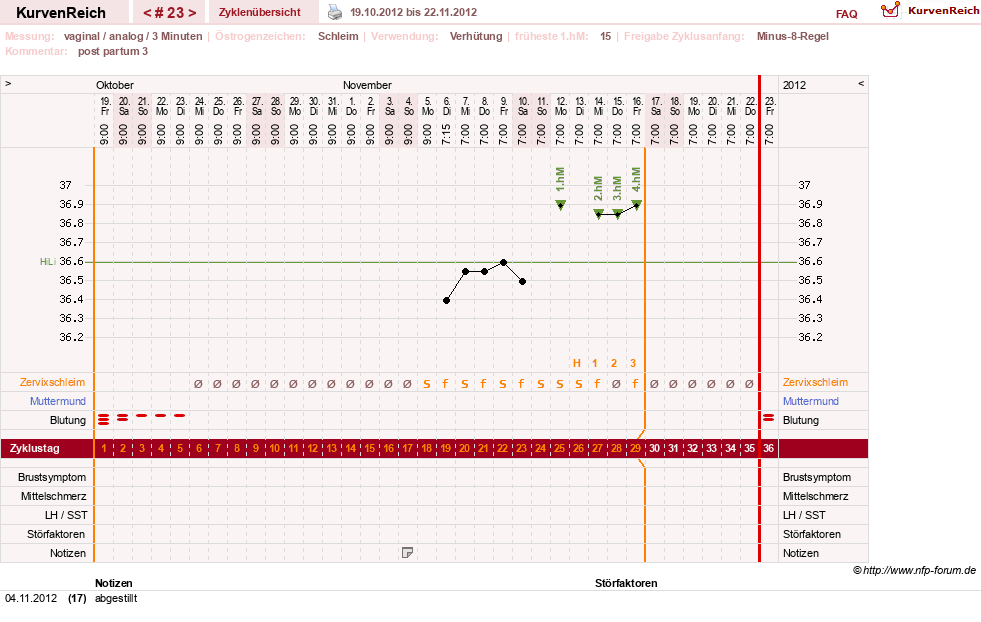This screenshot has height=622, width=981.
Task: Open the nfp-forum.de copyright link
Action: pyautogui.click(x=915, y=570)
